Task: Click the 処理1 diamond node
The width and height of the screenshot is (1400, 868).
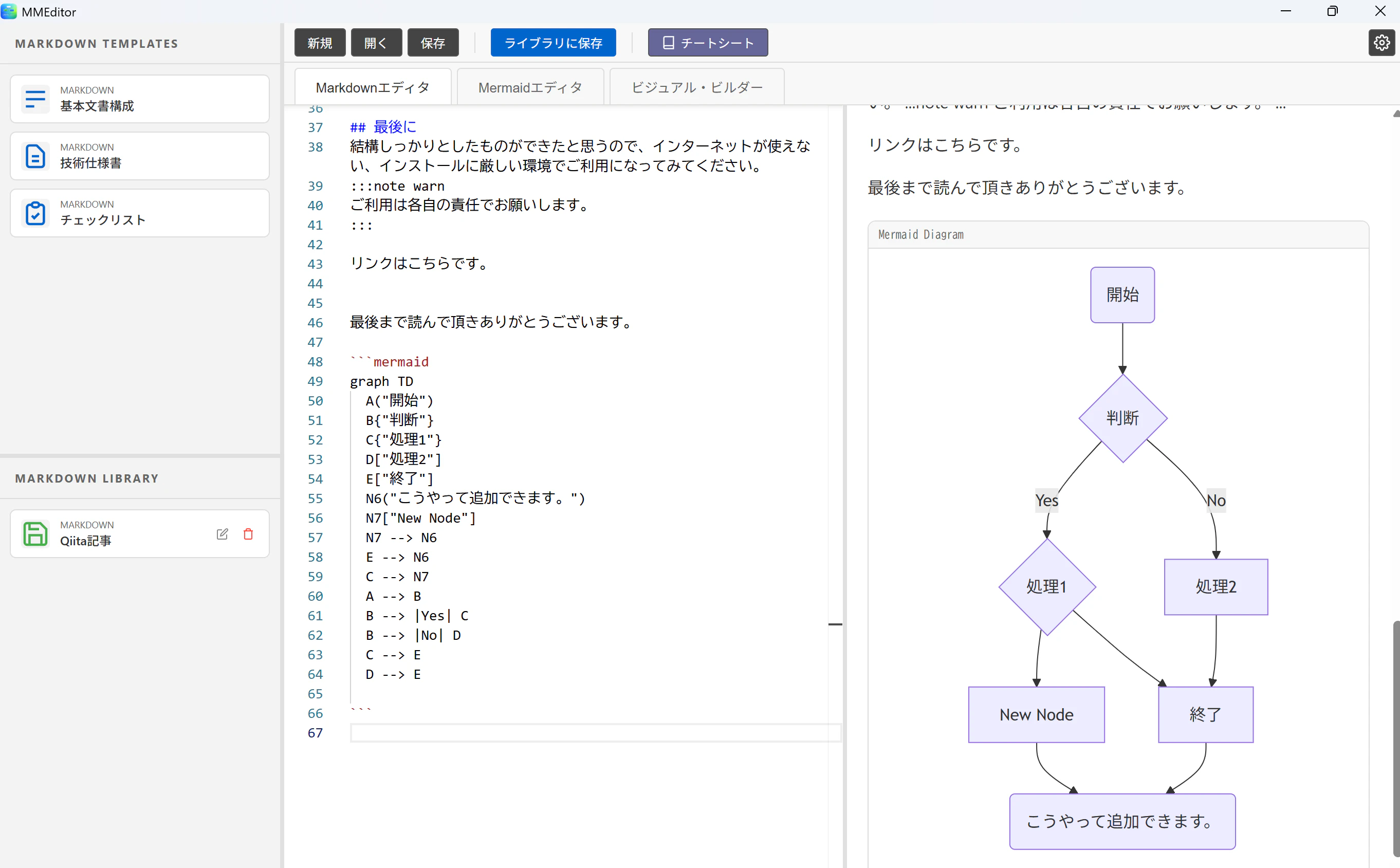Action: [x=1047, y=587]
